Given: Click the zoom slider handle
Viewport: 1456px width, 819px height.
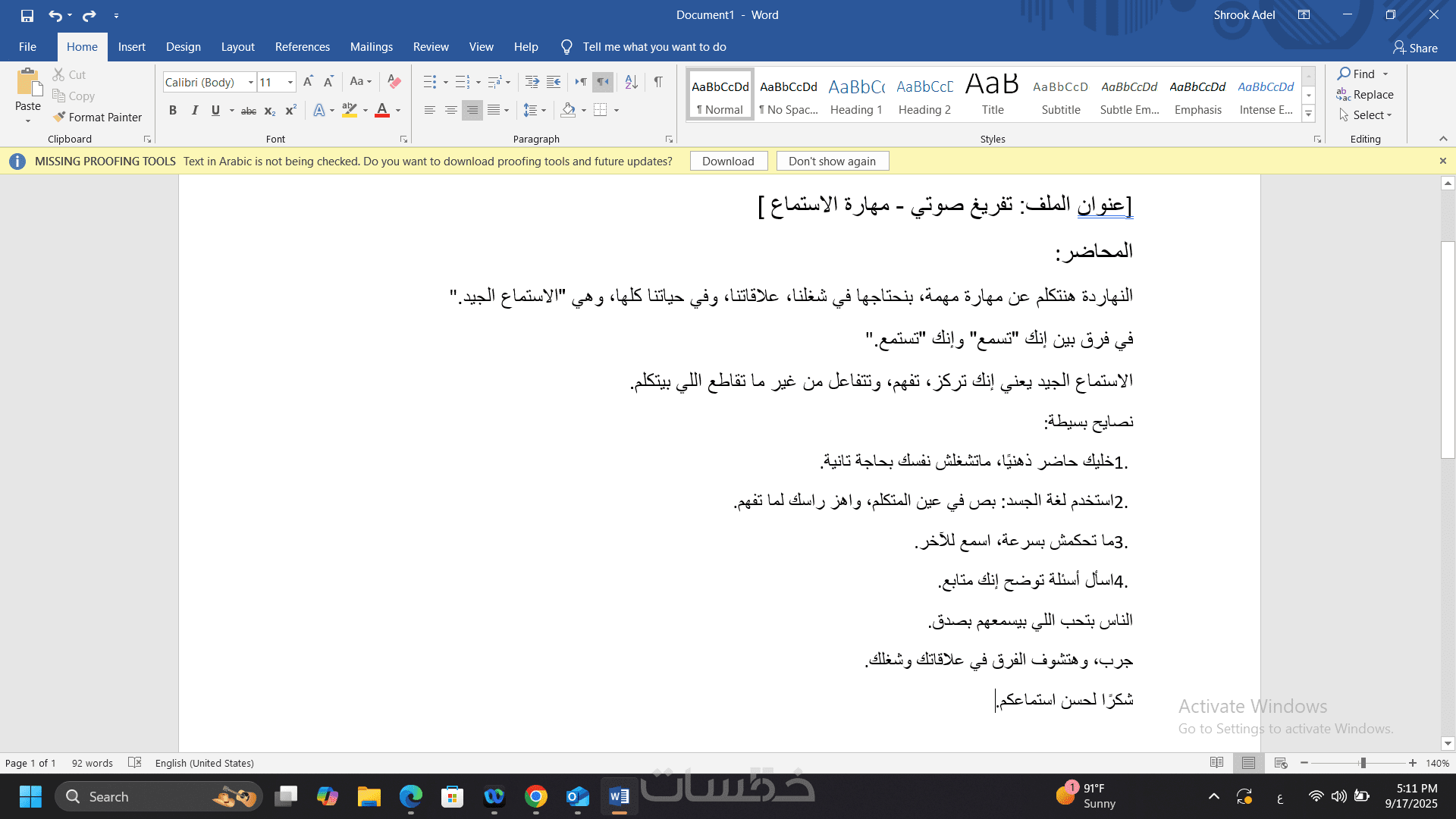Looking at the screenshot, I should pyautogui.click(x=1363, y=763).
